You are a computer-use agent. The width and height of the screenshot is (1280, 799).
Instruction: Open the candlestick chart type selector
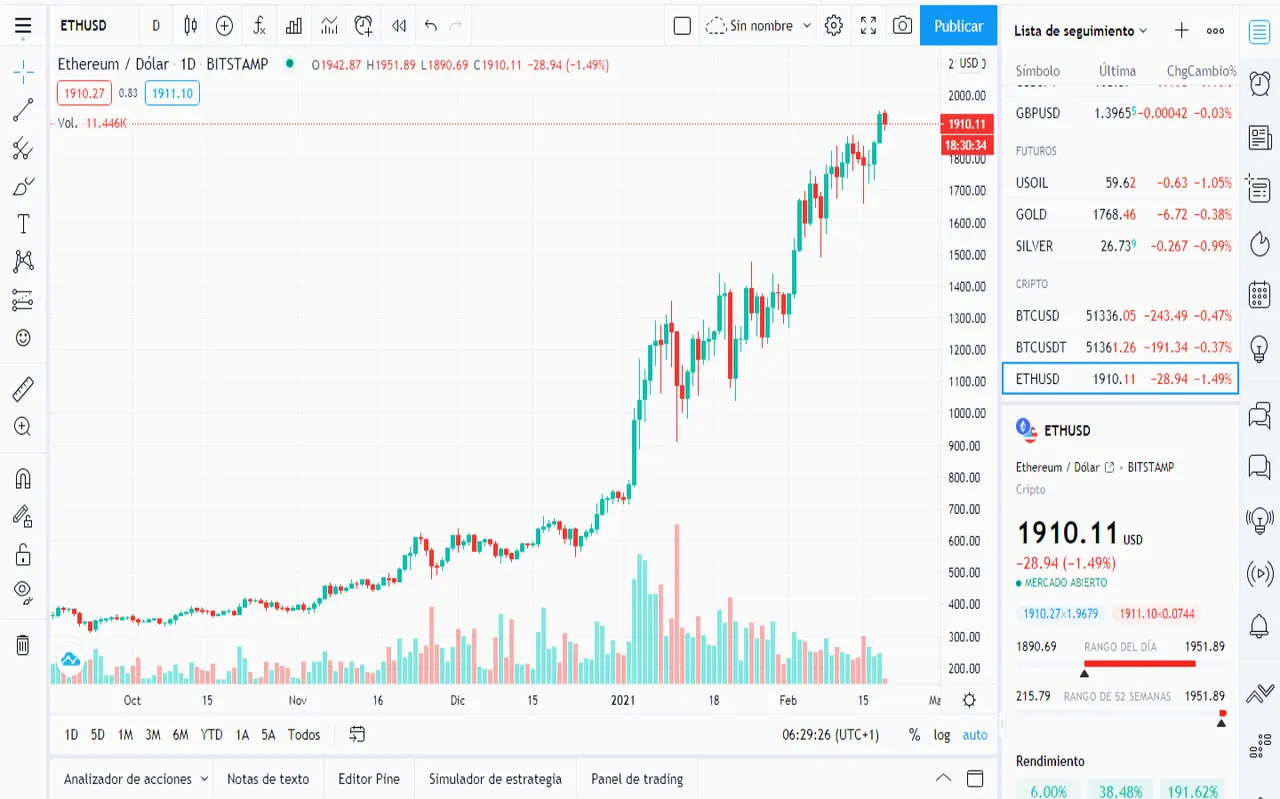(190, 26)
